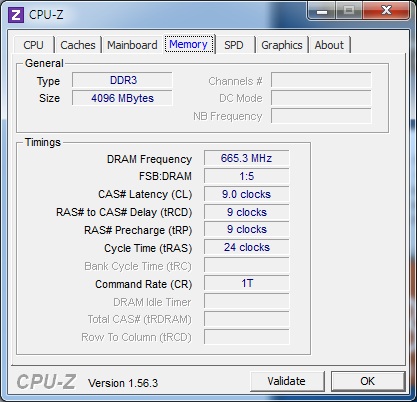The image size is (417, 402).
Task: Click the Version 1.56.3 text
Action: pos(123,383)
